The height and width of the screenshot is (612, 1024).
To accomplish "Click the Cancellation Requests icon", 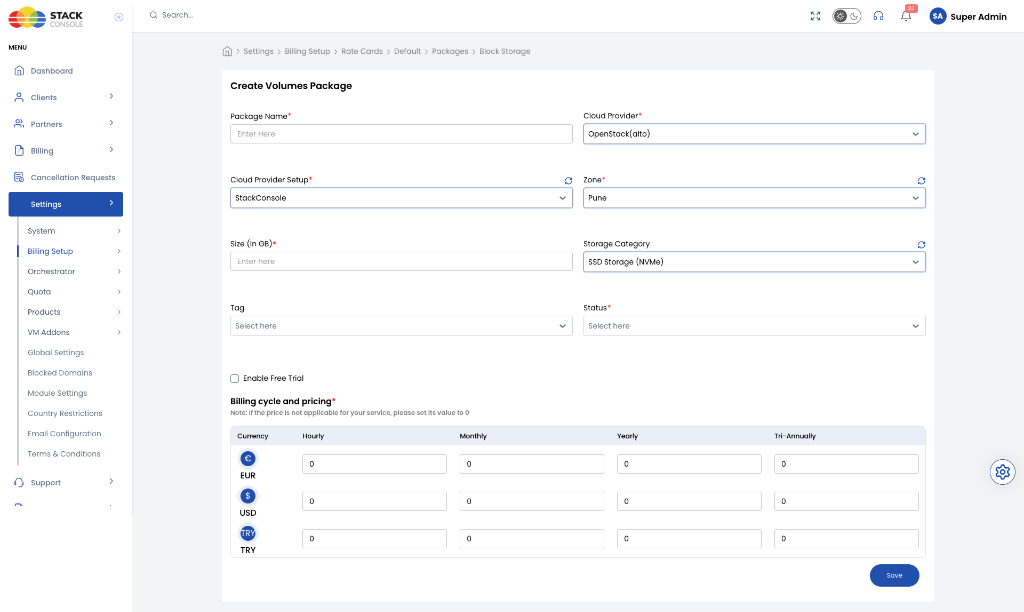I will pos(19,177).
